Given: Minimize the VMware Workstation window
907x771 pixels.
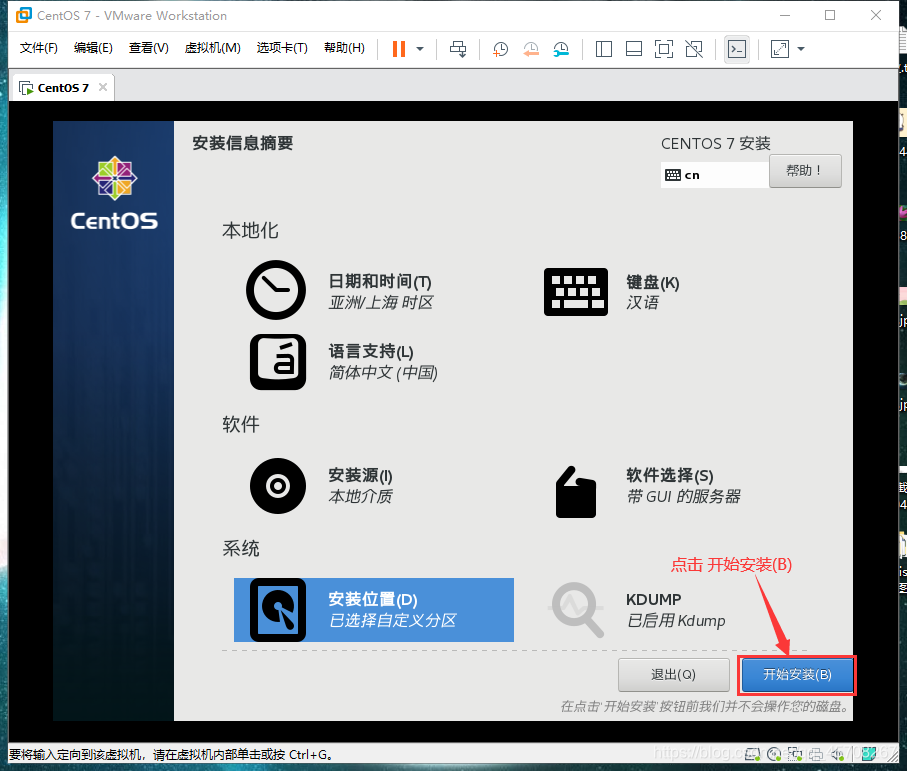Looking at the screenshot, I should (x=785, y=15).
